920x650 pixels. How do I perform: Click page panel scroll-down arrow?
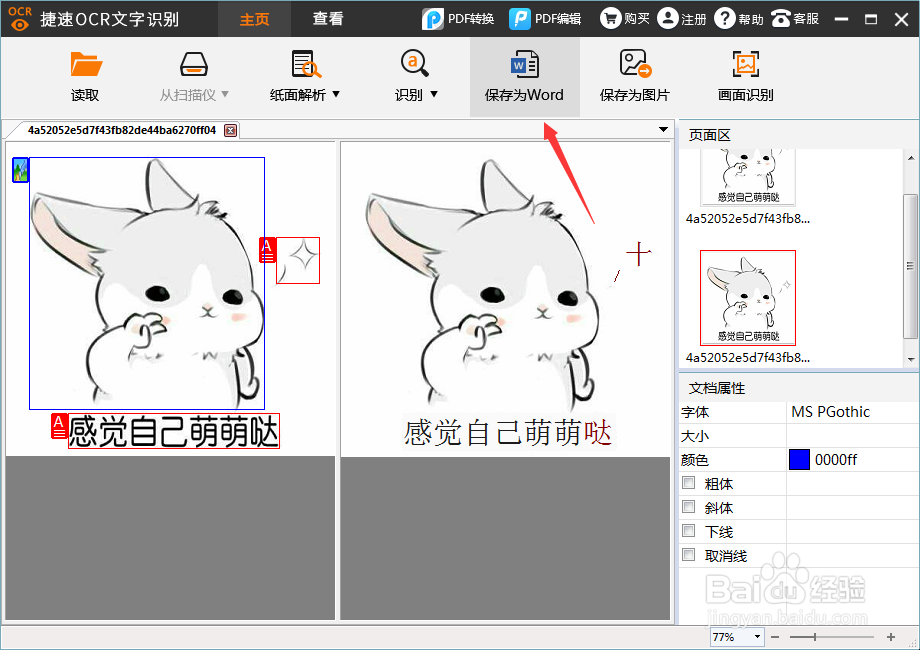point(911,360)
